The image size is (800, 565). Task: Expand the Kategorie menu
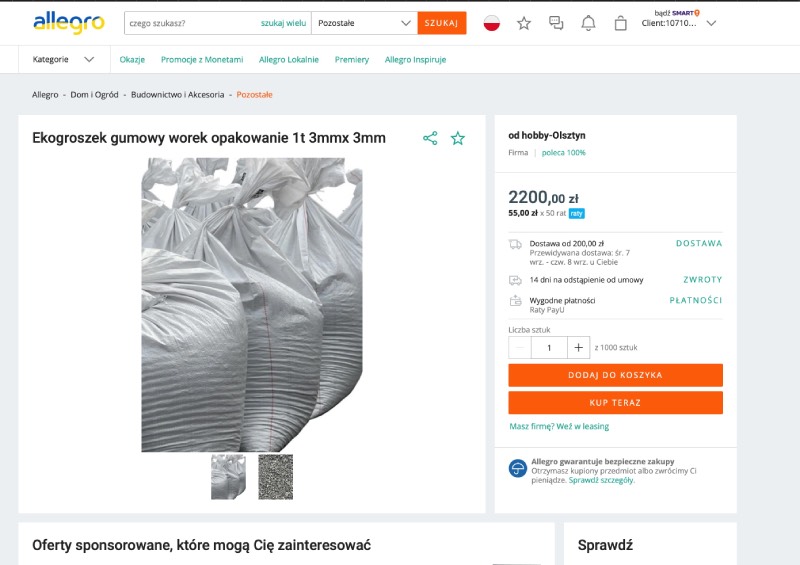(x=64, y=59)
